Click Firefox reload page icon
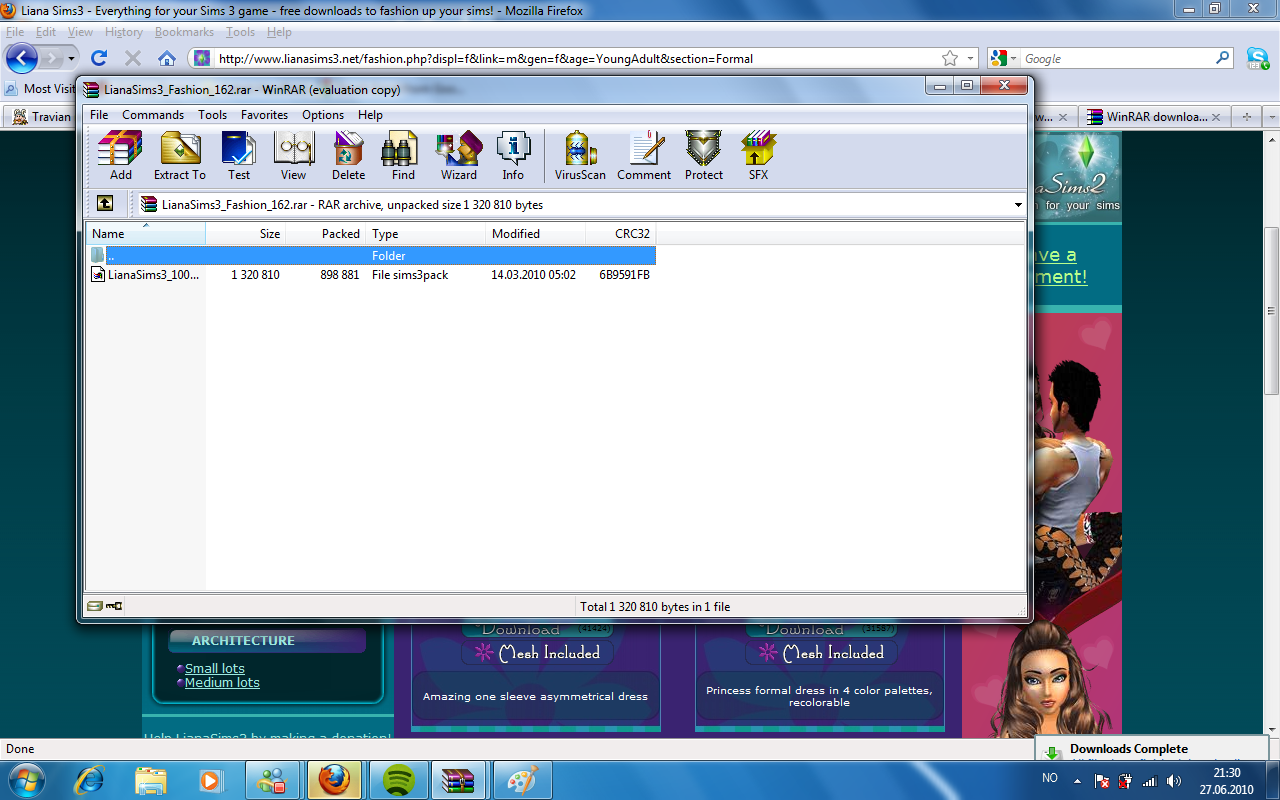The height and width of the screenshot is (800, 1280). coord(99,58)
